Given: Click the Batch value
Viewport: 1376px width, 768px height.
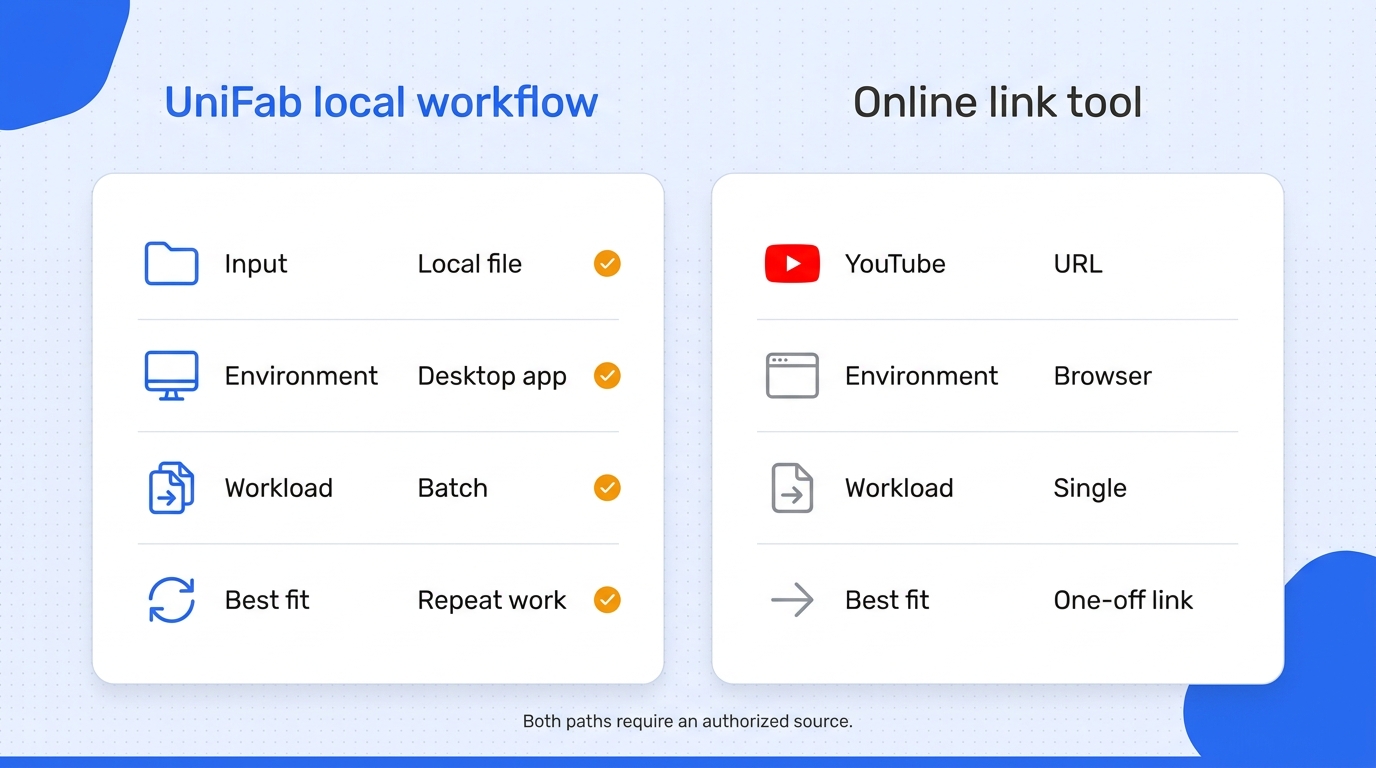Looking at the screenshot, I should 453,488.
